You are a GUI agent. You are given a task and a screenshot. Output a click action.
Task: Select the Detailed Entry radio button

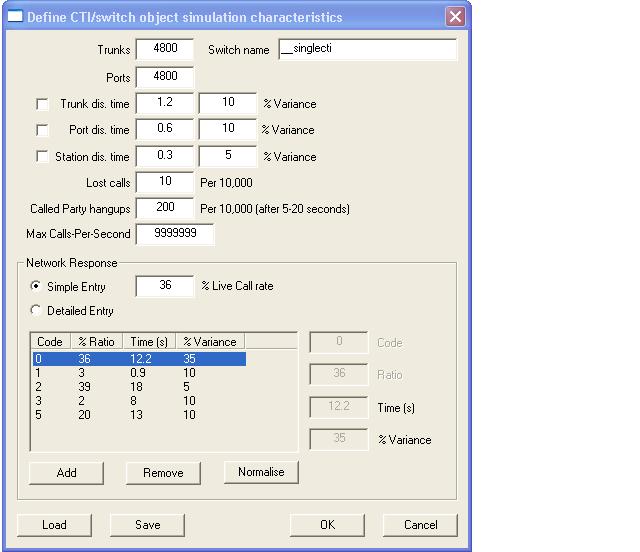click(36, 310)
